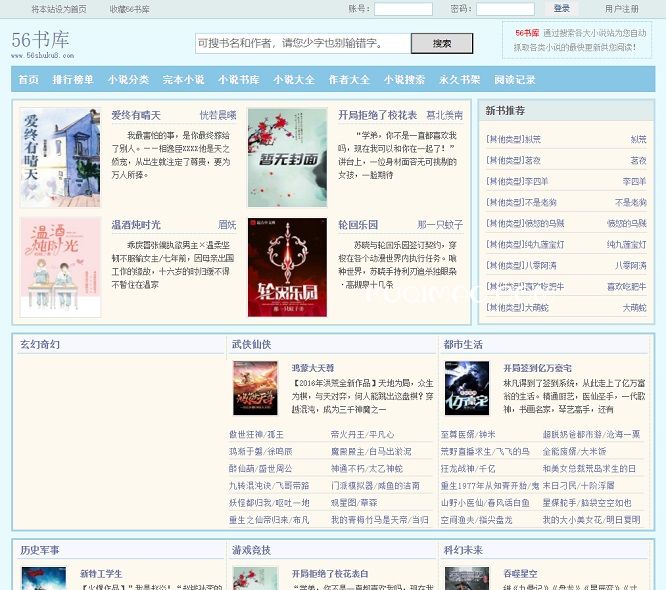This screenshot has height=590, width=666.
Task: Open the 武侠仙侠 category heading
Action: tap(251, 344)
